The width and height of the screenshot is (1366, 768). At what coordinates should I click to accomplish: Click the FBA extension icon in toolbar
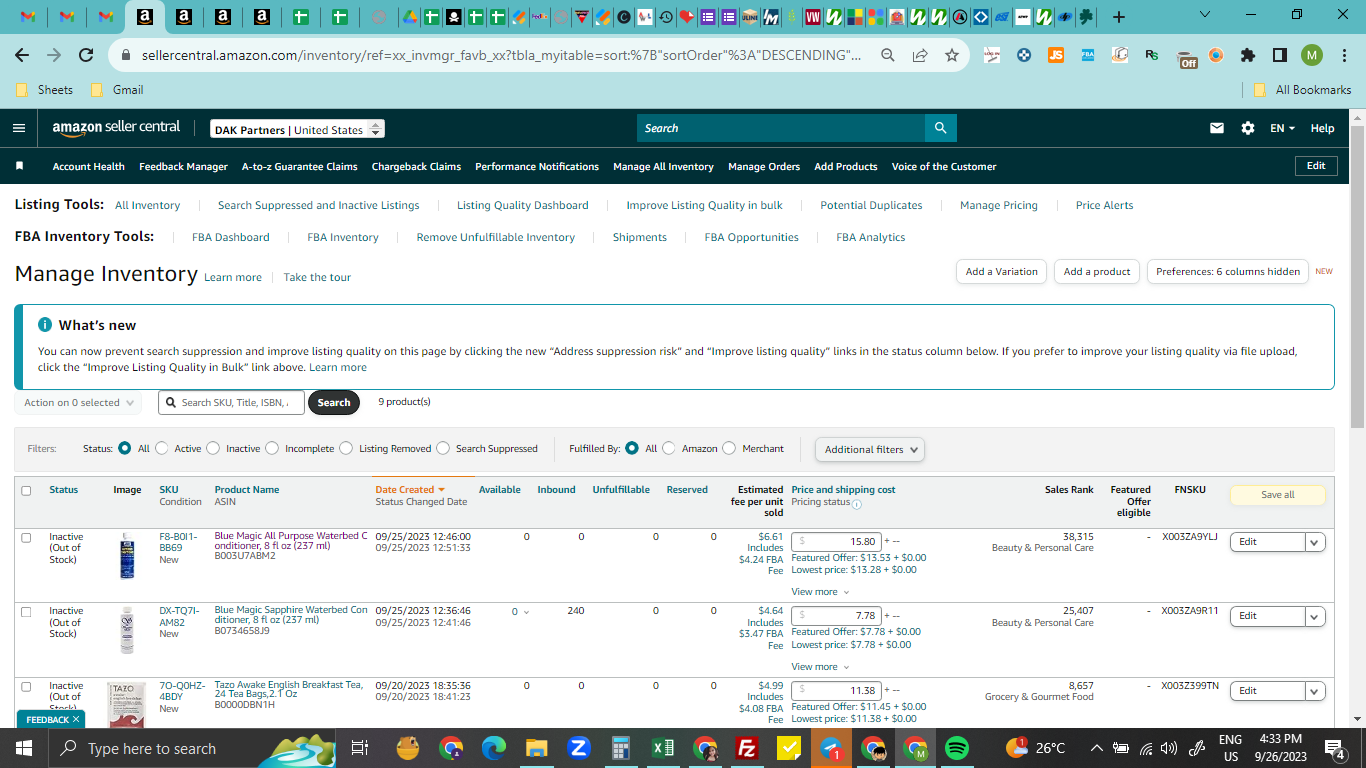1087,55
